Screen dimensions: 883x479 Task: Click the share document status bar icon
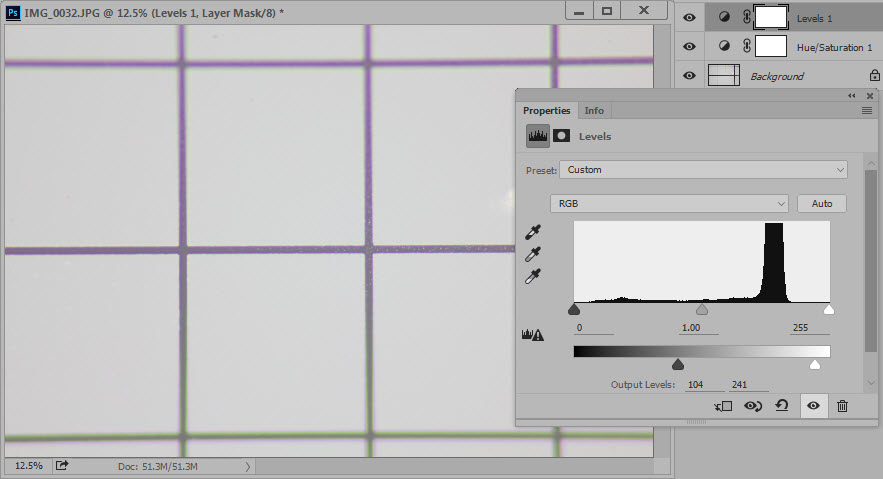click(62, 465)
